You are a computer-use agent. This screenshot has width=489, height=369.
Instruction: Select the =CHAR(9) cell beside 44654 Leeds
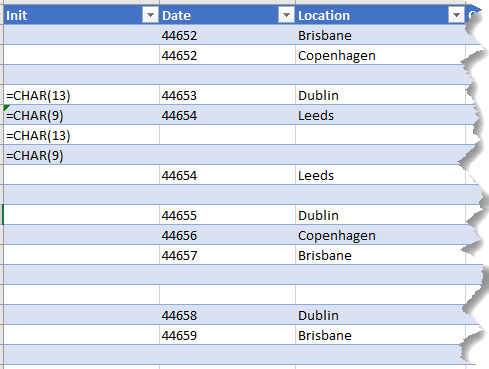pos(81,115)
